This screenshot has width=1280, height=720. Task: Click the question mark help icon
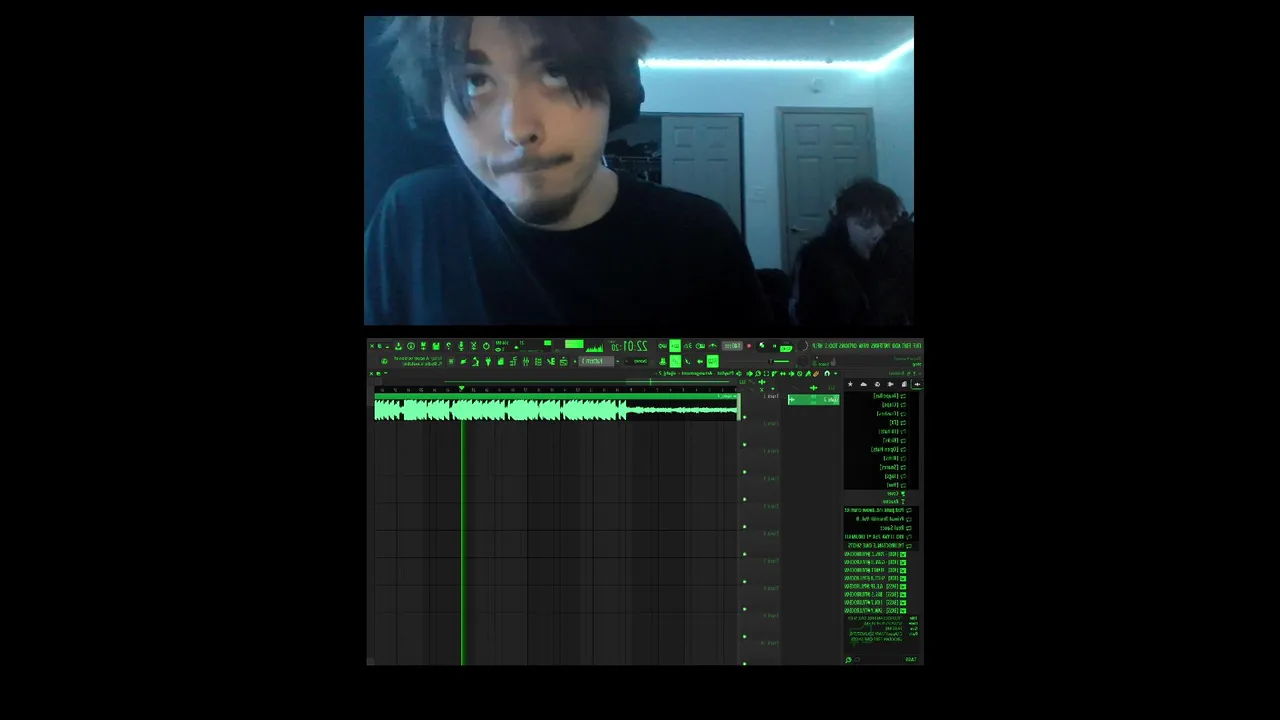(449, 346)
